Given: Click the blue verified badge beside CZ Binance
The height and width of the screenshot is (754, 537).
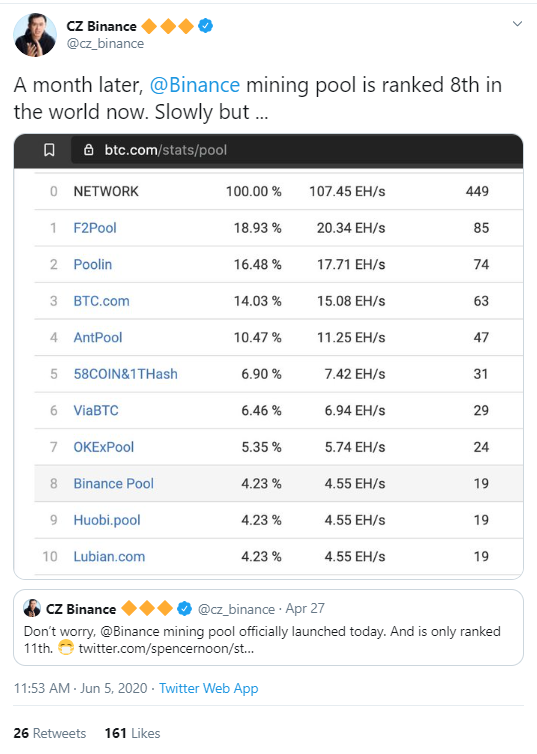Looking at the screenshot, I should (206, 25).
